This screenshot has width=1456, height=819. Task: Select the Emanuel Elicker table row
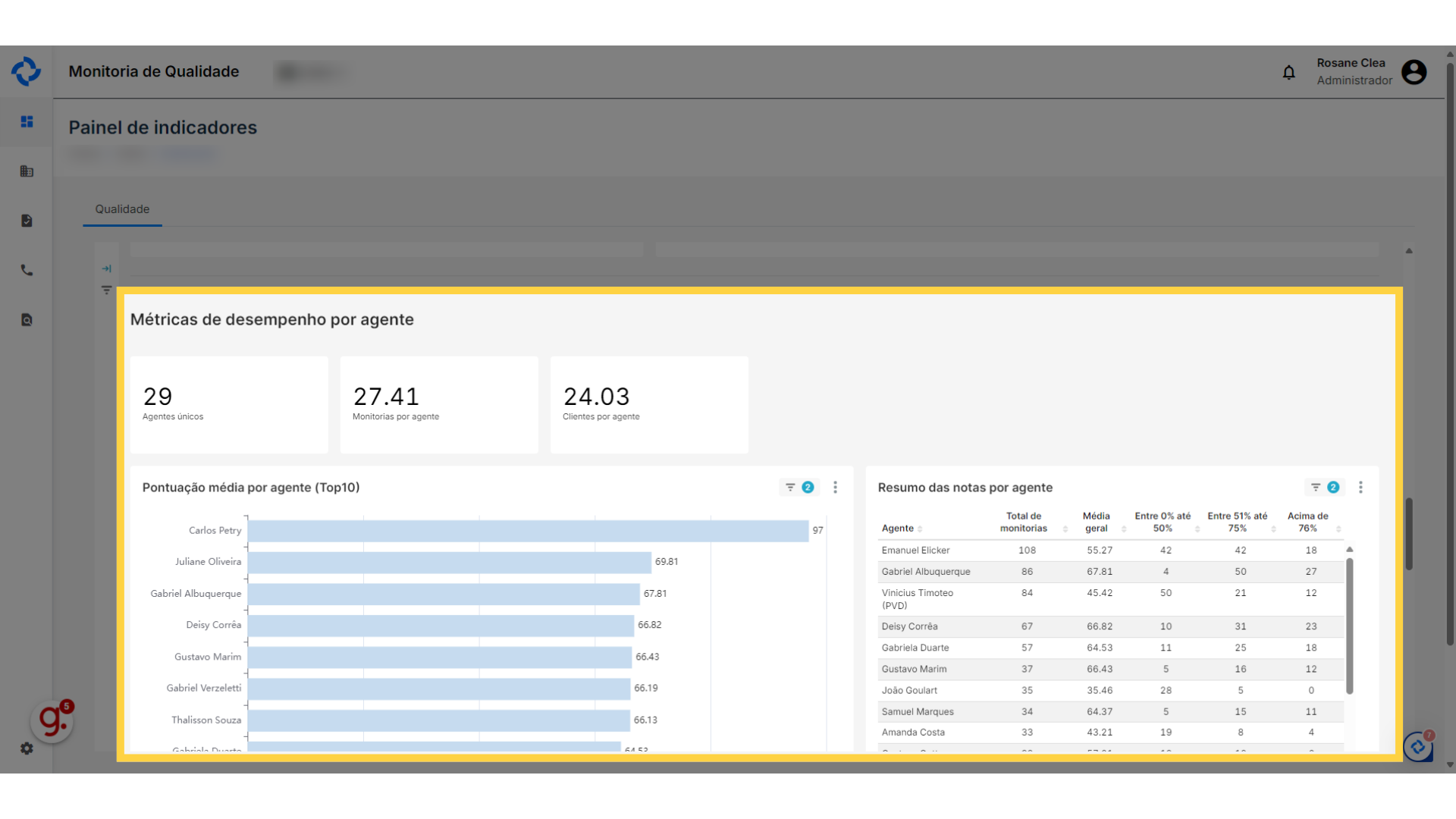(1111, 551)
